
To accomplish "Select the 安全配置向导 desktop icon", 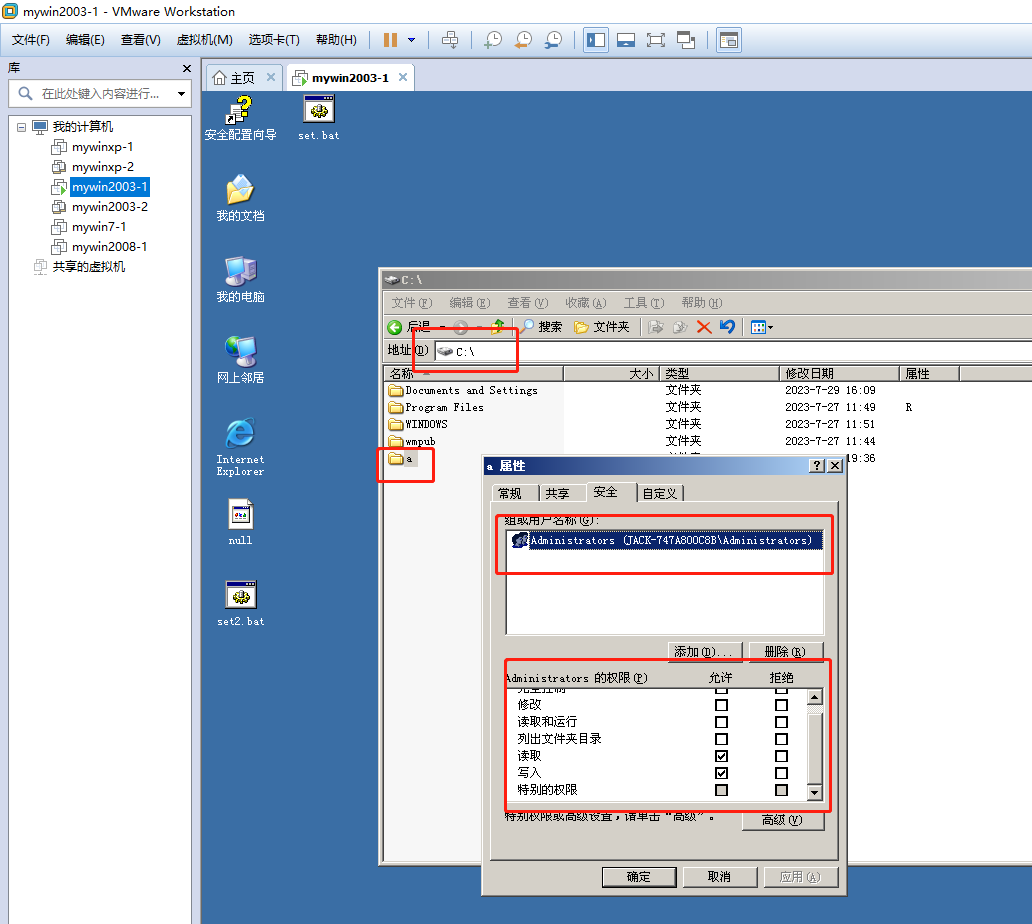I will [240, 118].
